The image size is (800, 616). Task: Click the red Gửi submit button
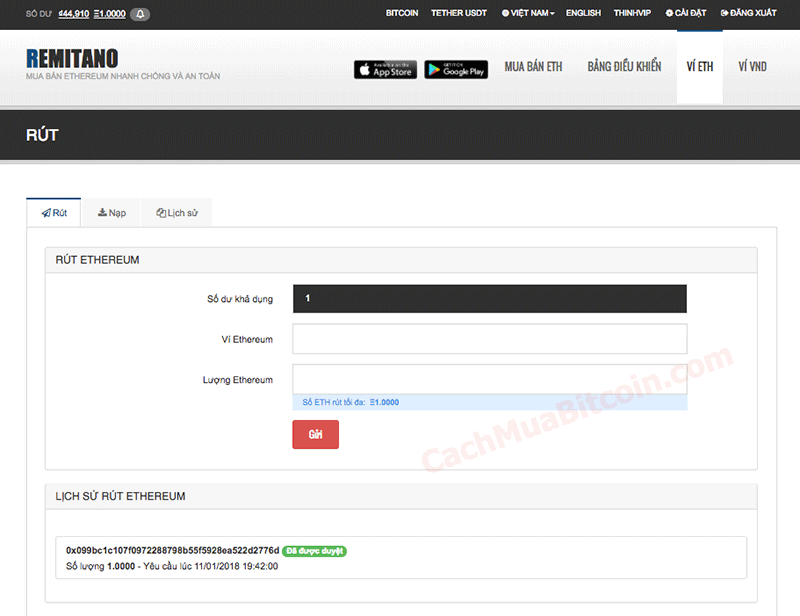click(315, 434)
